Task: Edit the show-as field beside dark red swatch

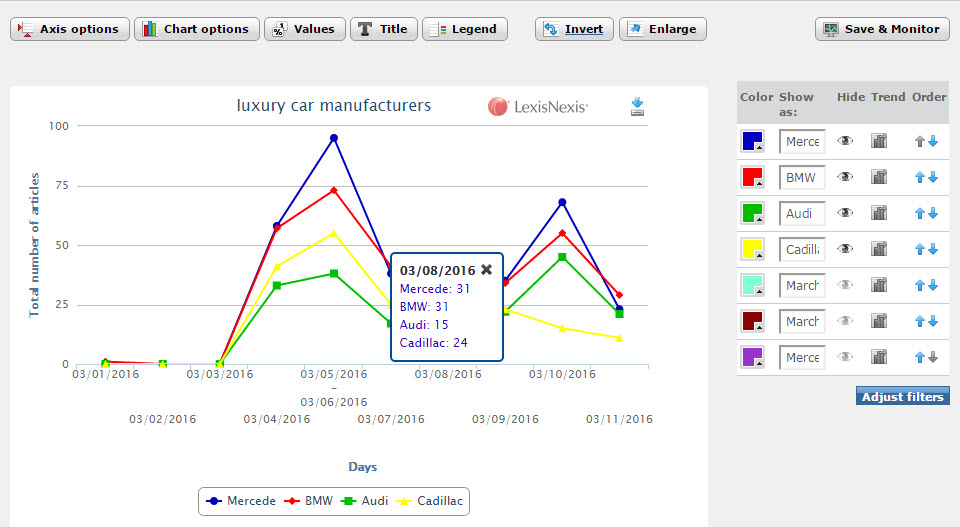Action: 802,321
